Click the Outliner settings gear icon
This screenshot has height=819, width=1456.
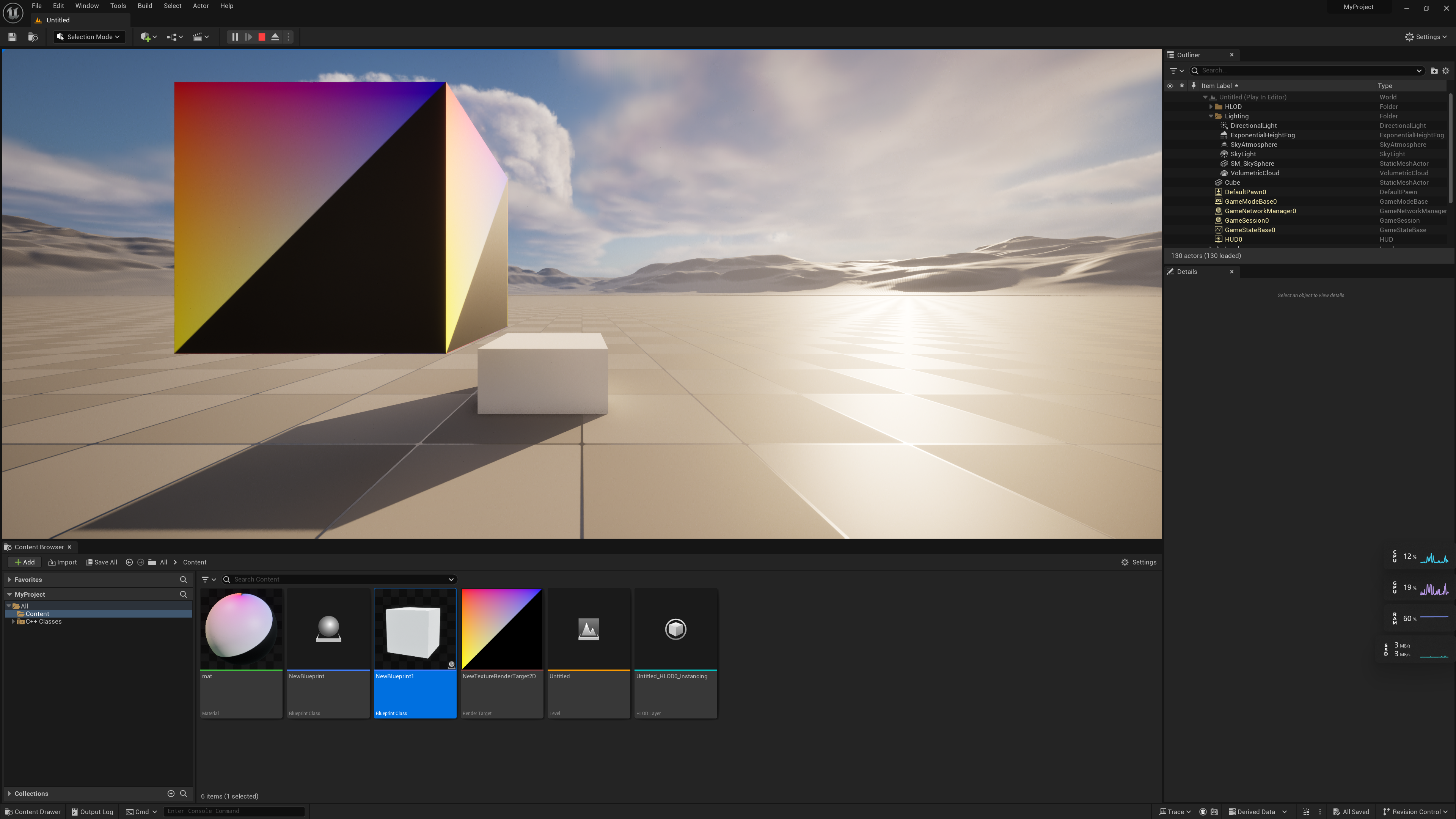pyautogui.click(x=1446, y=71)
